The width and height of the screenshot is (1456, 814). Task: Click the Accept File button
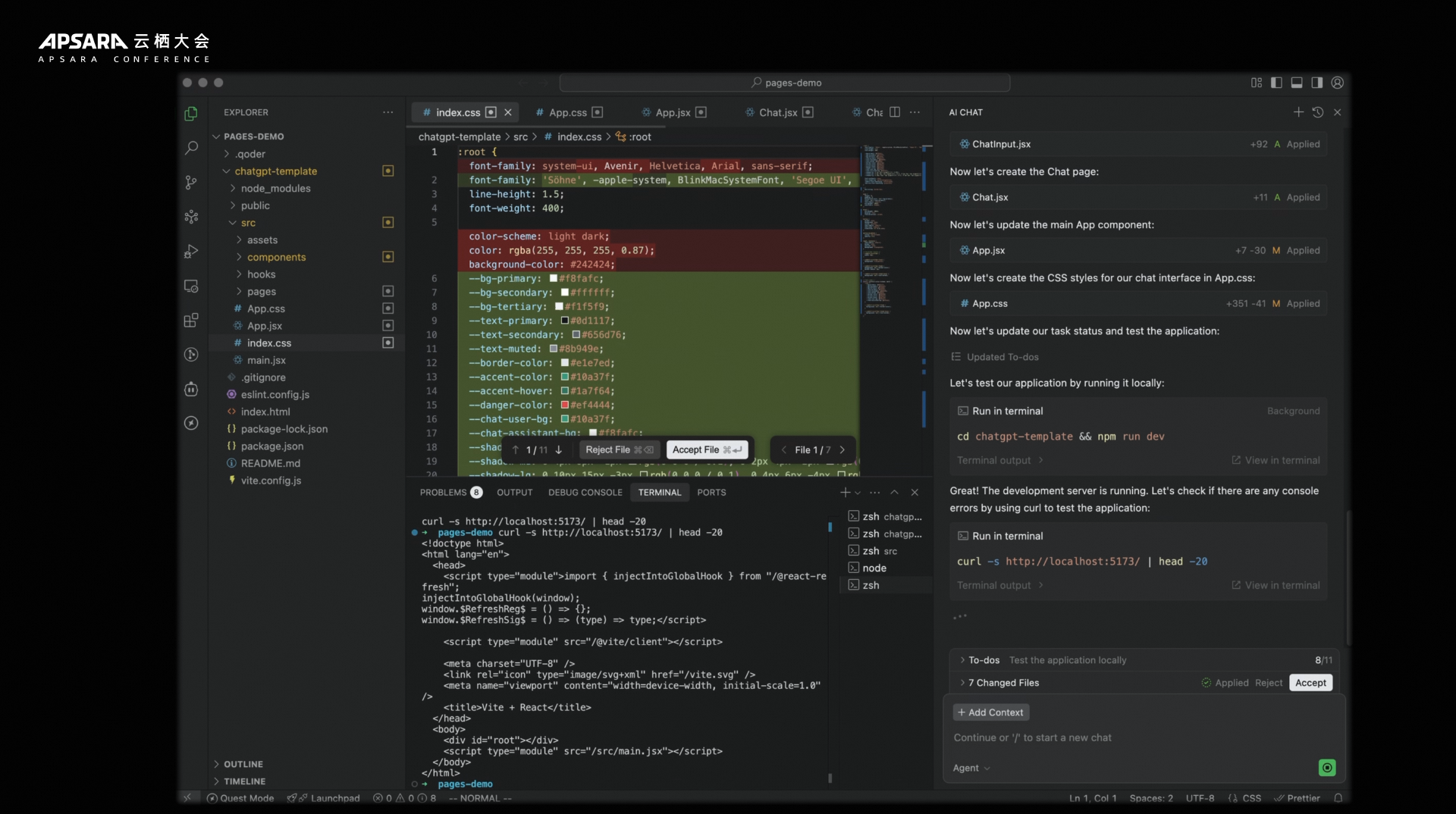click(707, 449)
